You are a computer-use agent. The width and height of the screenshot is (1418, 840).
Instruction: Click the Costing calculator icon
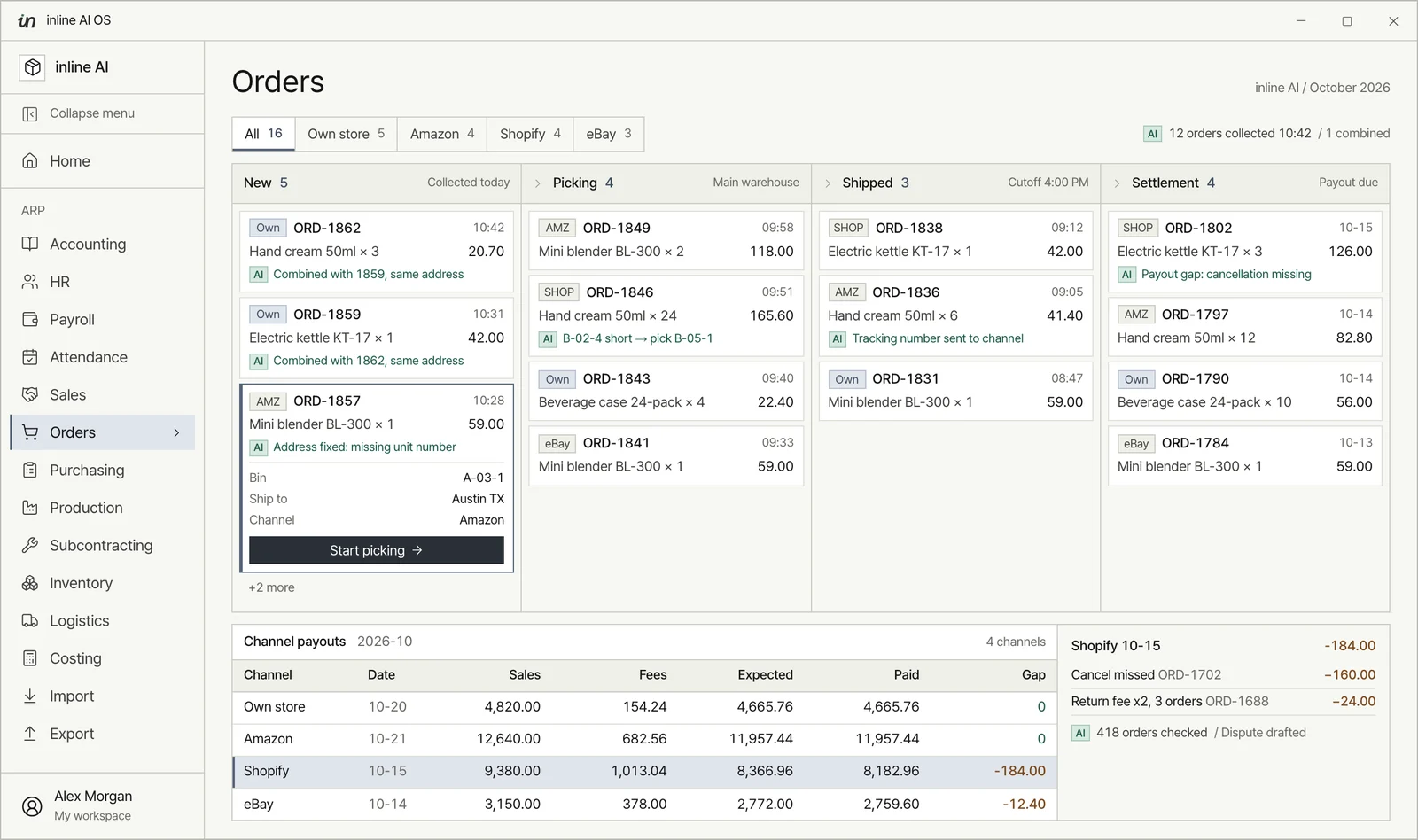(30, 658)
